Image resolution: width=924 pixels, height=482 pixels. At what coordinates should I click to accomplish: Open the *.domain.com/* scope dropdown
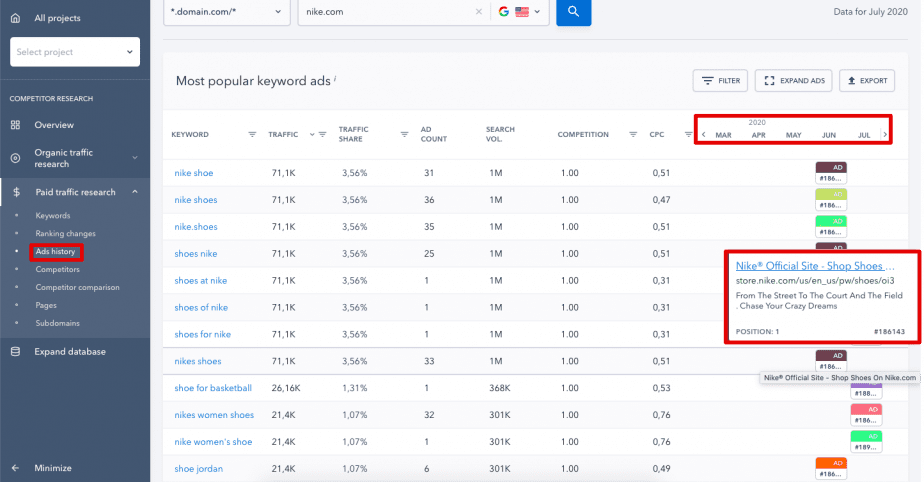tap(226, 12)
